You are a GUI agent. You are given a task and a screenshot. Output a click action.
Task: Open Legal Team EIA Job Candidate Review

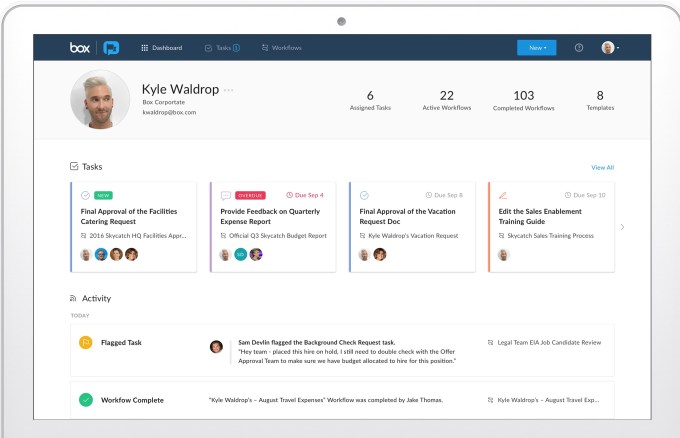click(x=549, y=343)
